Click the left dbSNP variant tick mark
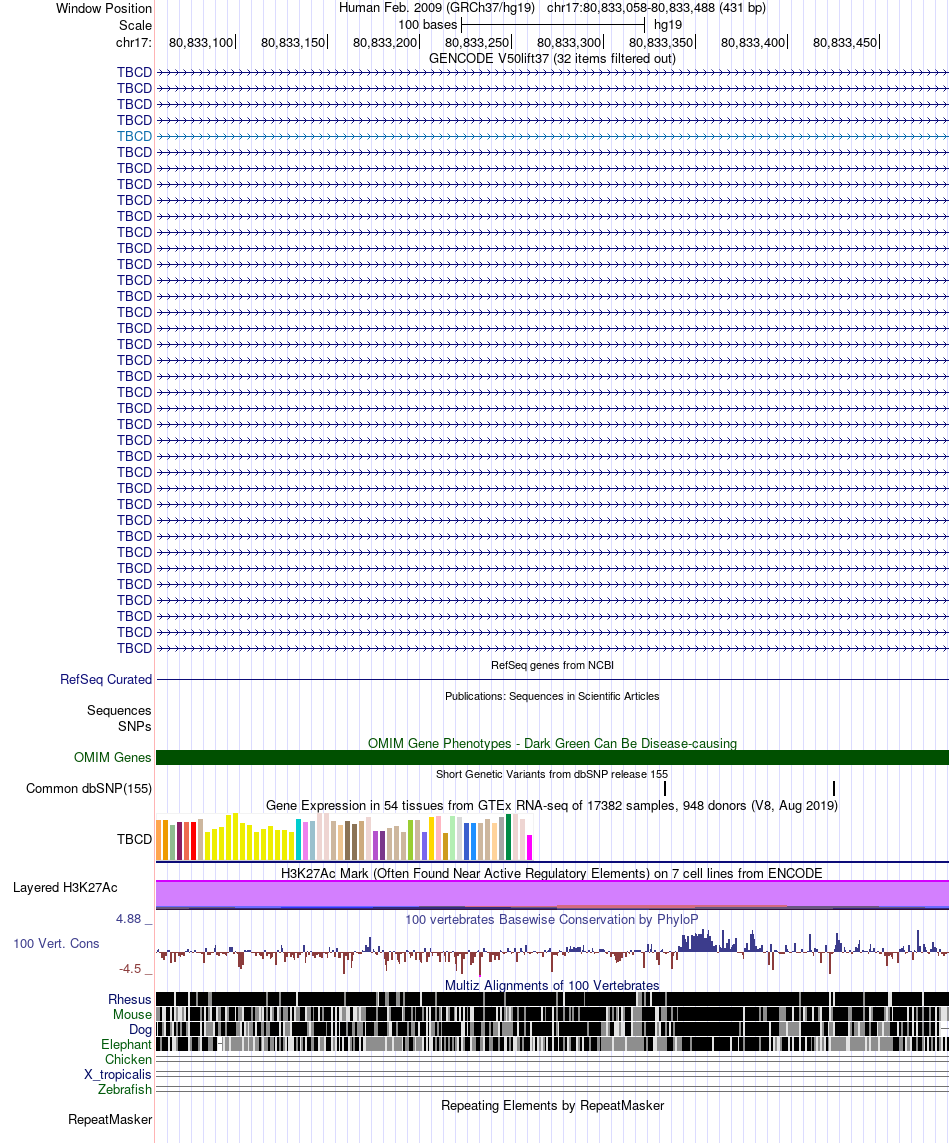This screenshot has height=1143, width=950. pyautogui.click(x=665, y=788)
